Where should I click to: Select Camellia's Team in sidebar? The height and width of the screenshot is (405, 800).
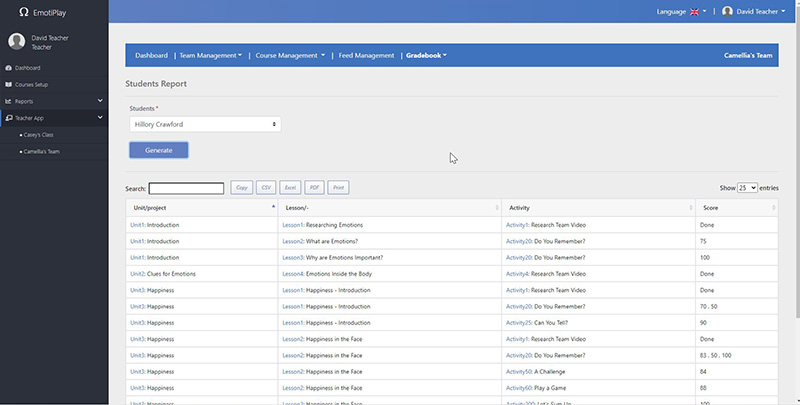tap(41, 152)
